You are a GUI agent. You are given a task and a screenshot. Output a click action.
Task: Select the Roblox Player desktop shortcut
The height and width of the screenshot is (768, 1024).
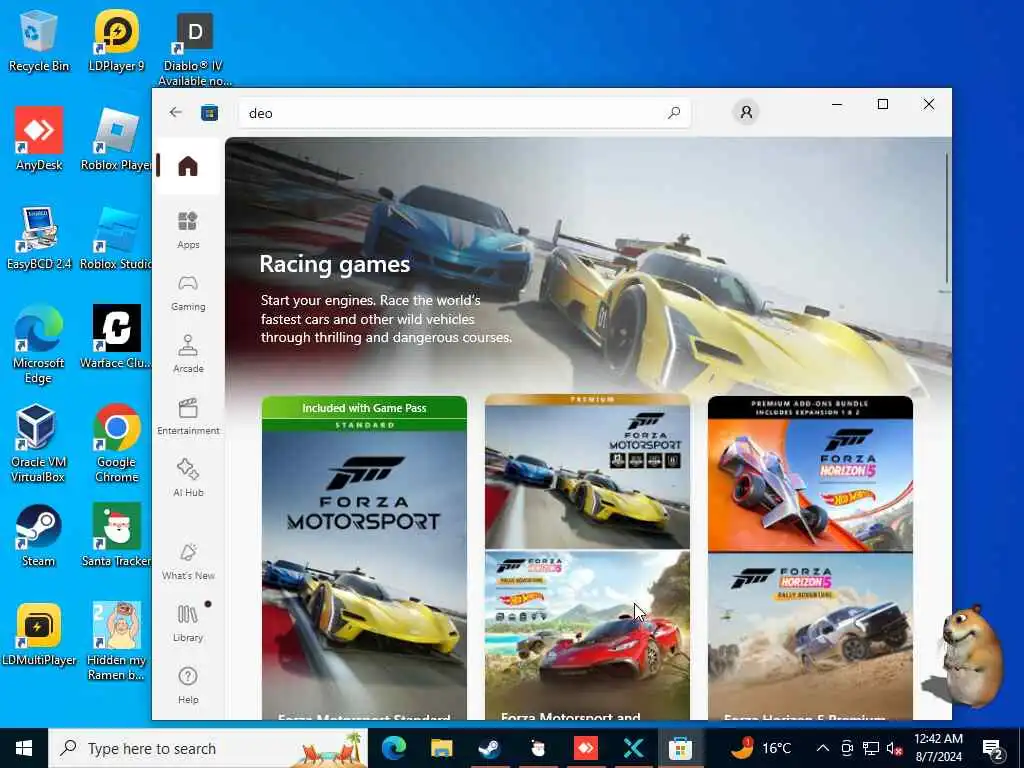pyautogui.click(x=116, y=139)
